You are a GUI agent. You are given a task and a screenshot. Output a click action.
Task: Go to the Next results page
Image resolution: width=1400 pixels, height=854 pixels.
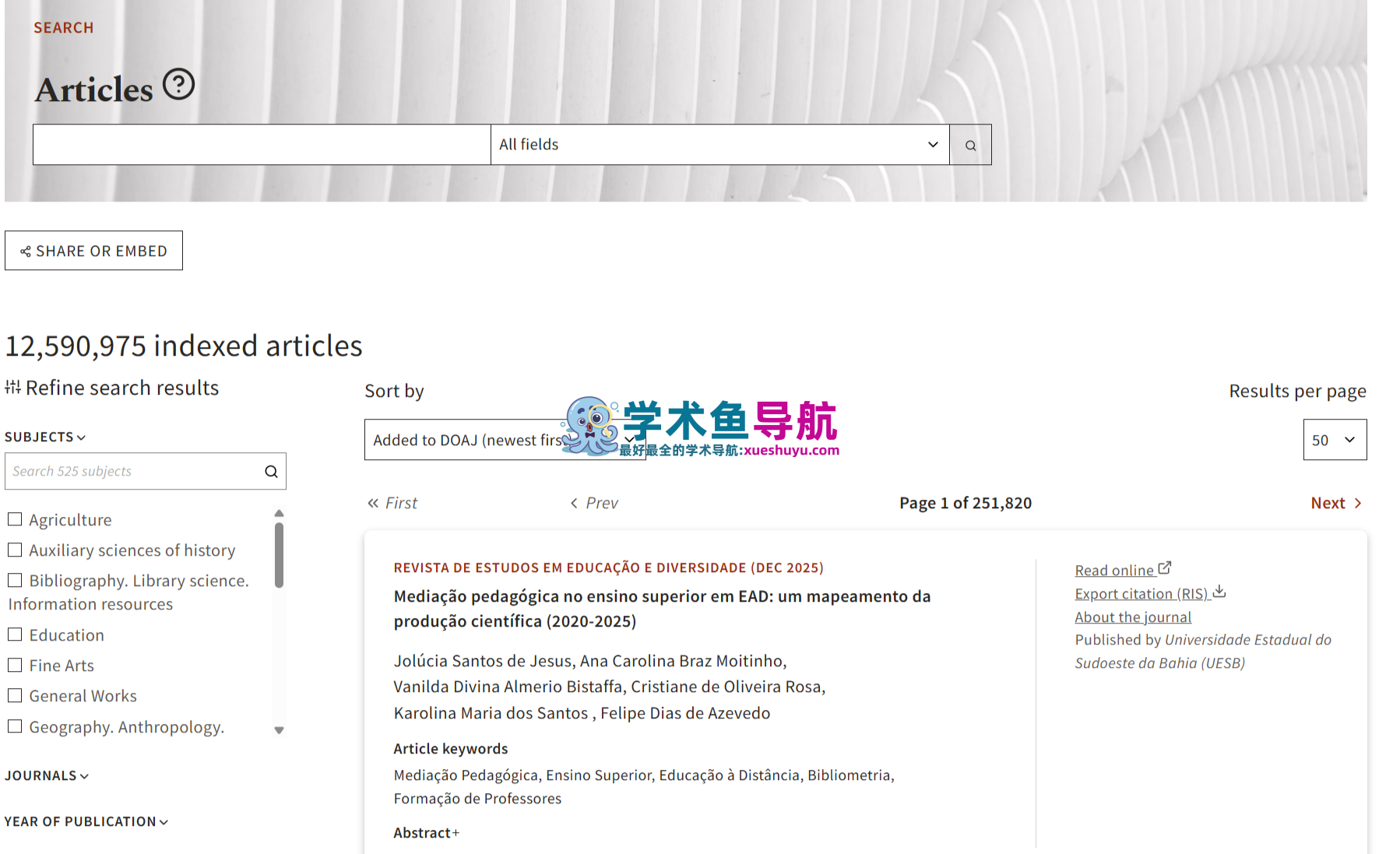[1335, 503]
